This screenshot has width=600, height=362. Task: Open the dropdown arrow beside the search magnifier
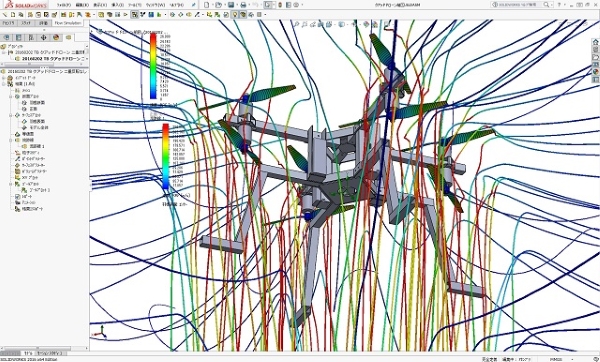[551, 5]
